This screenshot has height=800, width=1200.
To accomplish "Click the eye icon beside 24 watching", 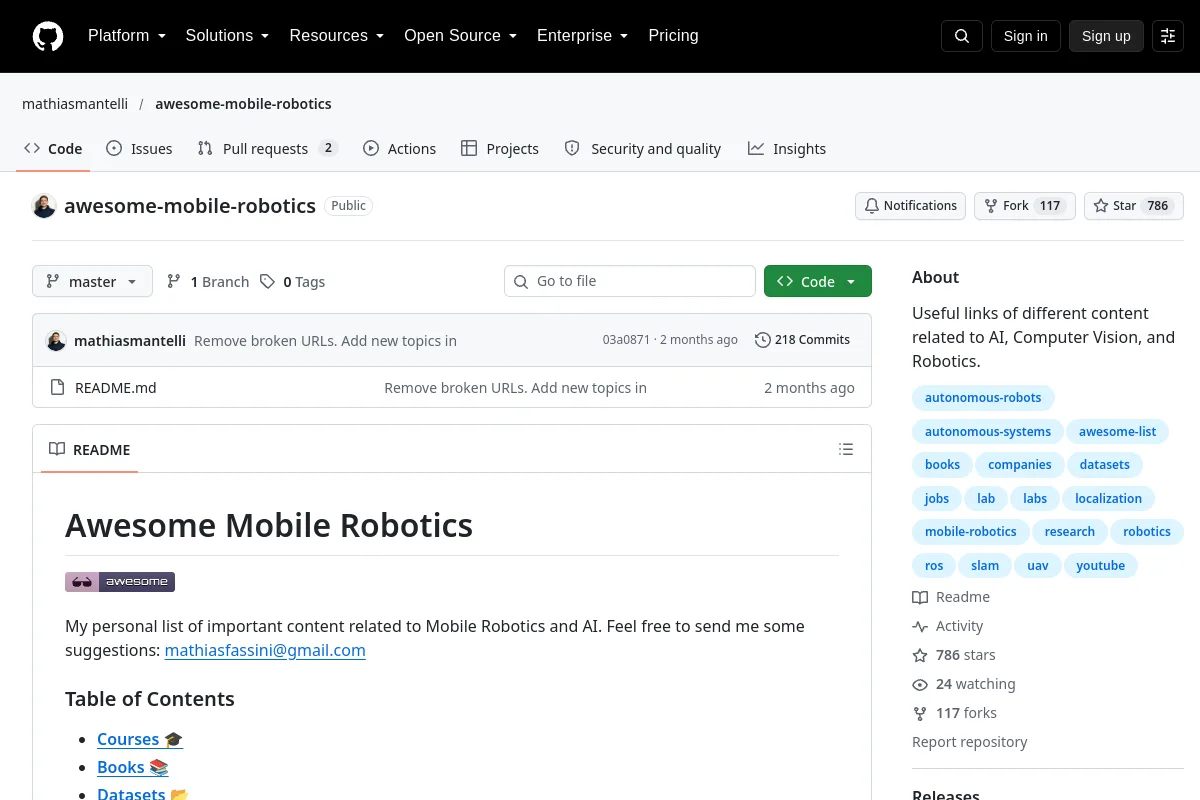I will click(x=920, y=684).
